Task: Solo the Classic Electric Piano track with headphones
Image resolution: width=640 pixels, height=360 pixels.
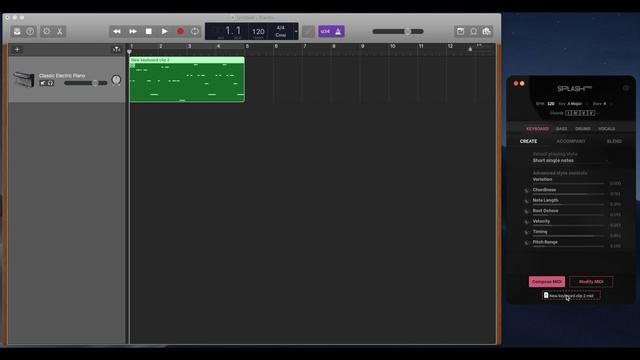Action: [x=50, y=83]
